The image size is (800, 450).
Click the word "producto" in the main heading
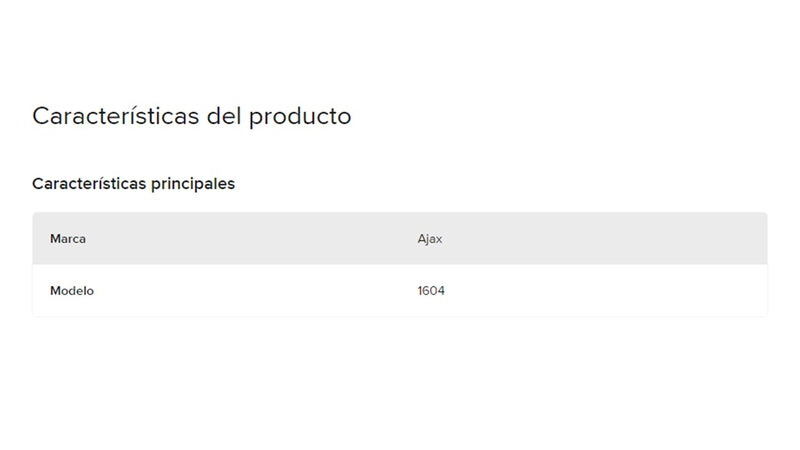(300, 116)
